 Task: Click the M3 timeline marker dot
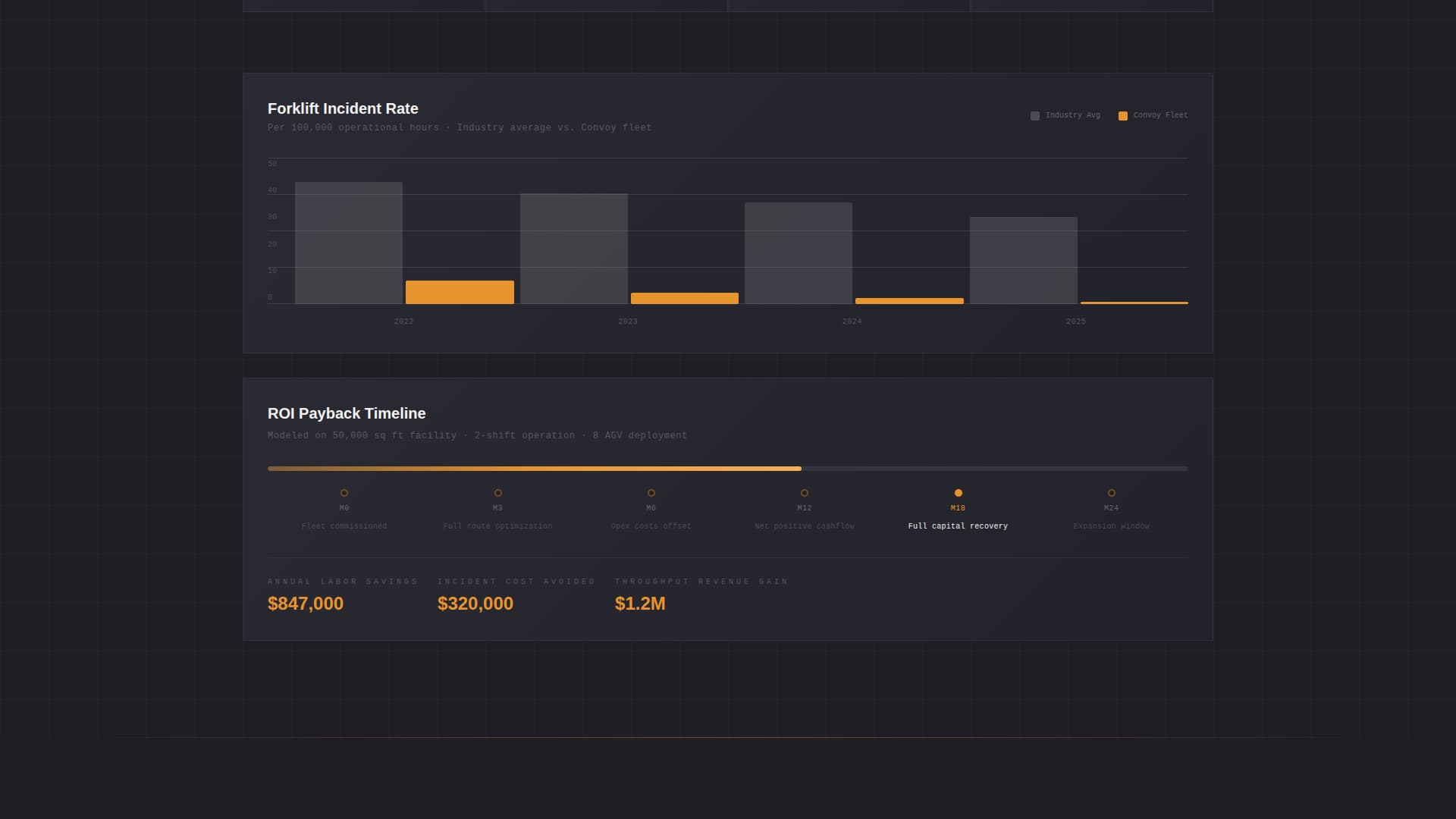(x=498, y=493)
